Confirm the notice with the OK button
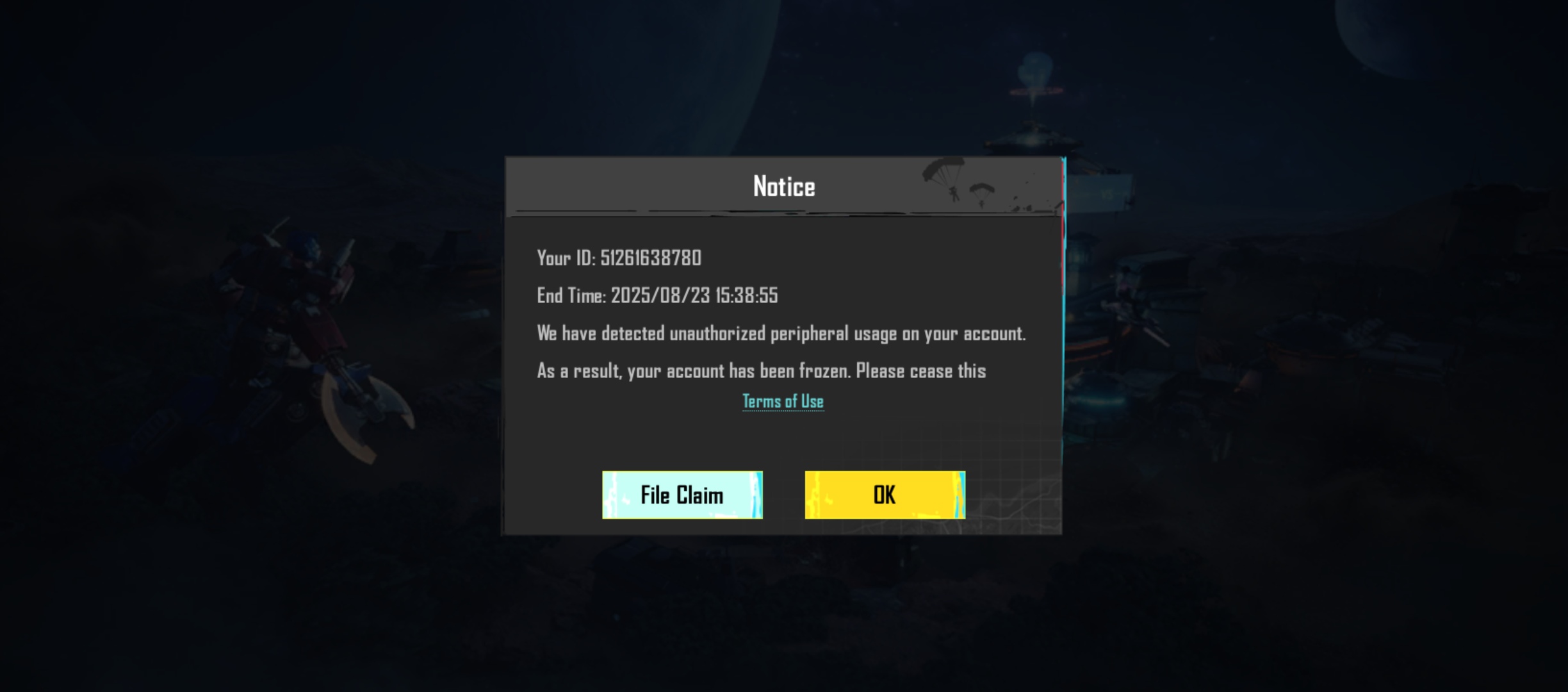 pyautogui.click(x=885, y=495)
